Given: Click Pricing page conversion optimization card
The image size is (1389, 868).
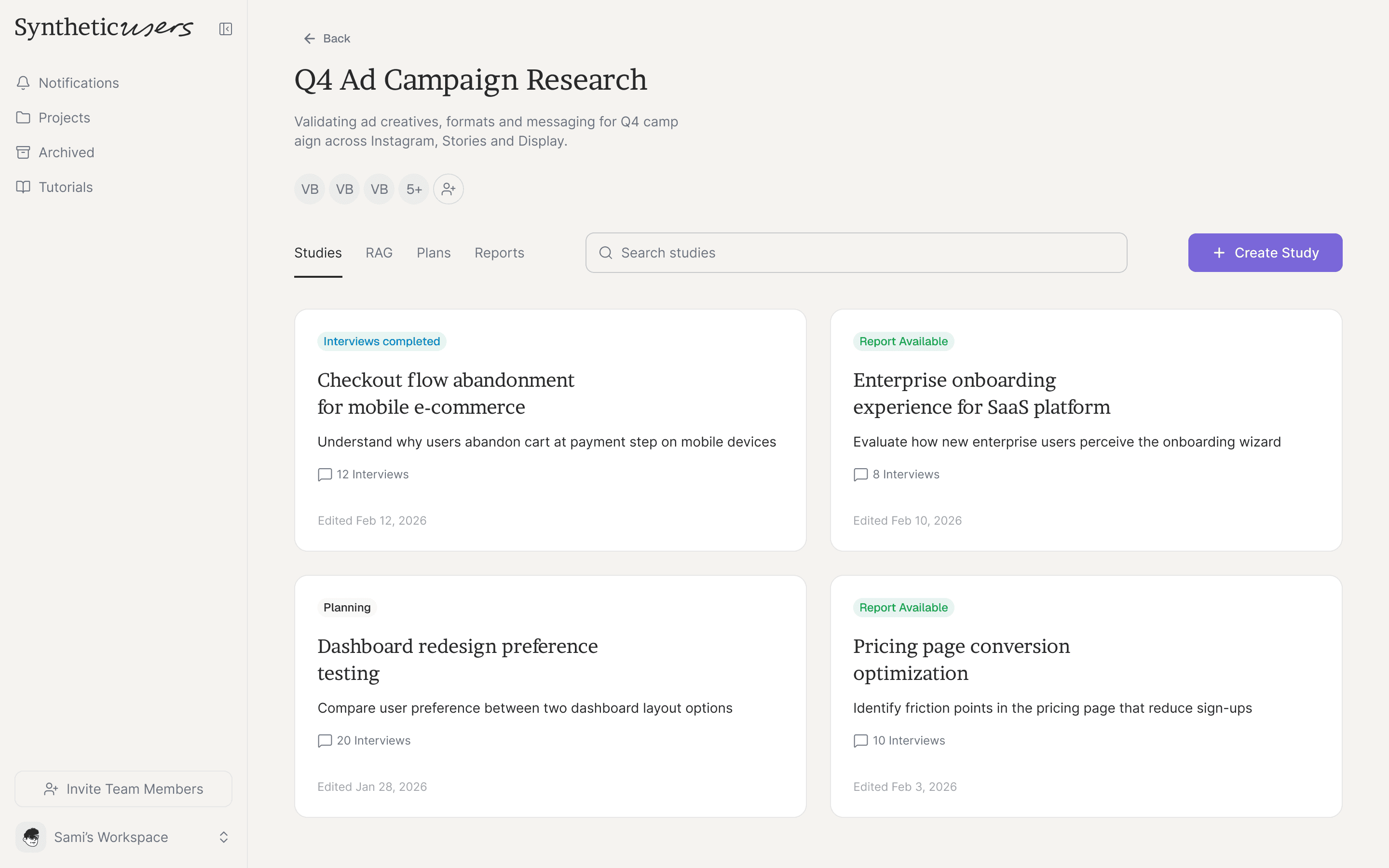Looking at the screenshot, I should pyautogui.click(x=1085, y=696).
